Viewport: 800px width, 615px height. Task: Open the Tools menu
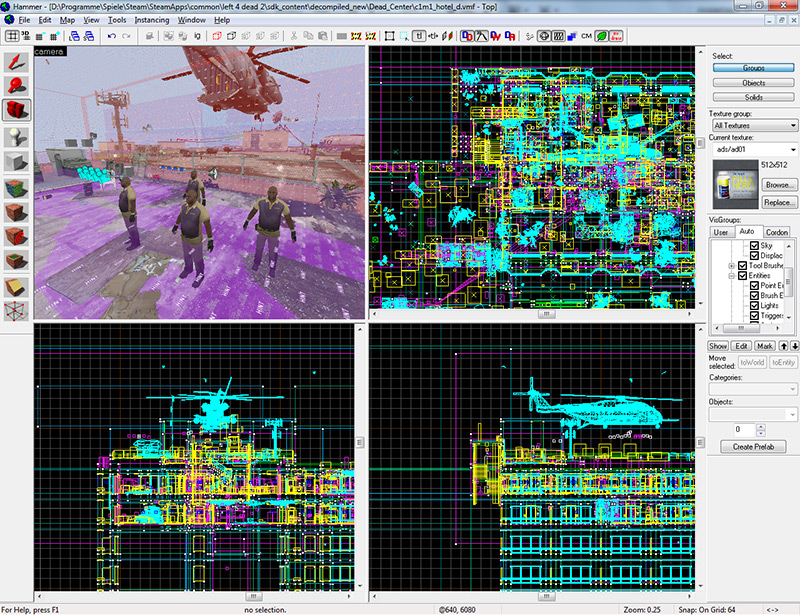click(x=117, y=20)
